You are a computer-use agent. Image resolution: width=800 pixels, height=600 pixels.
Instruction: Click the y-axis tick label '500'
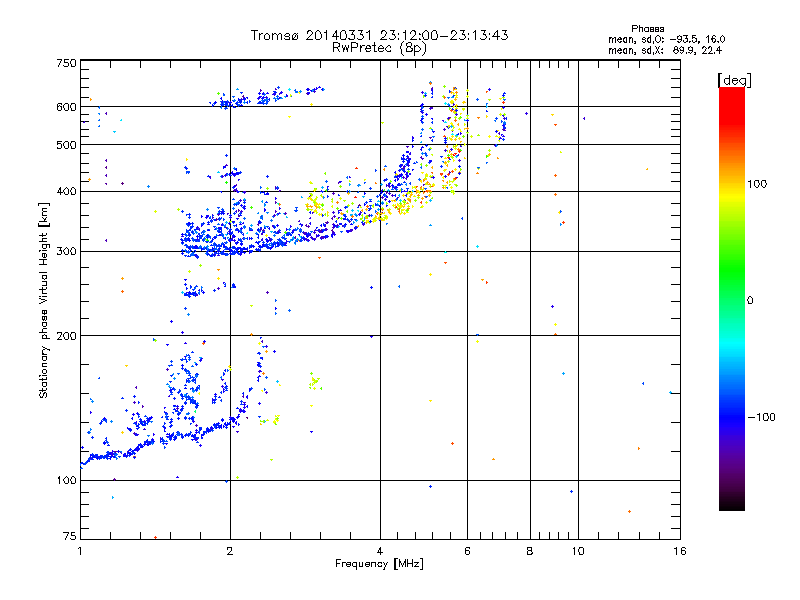click(66, 145)
